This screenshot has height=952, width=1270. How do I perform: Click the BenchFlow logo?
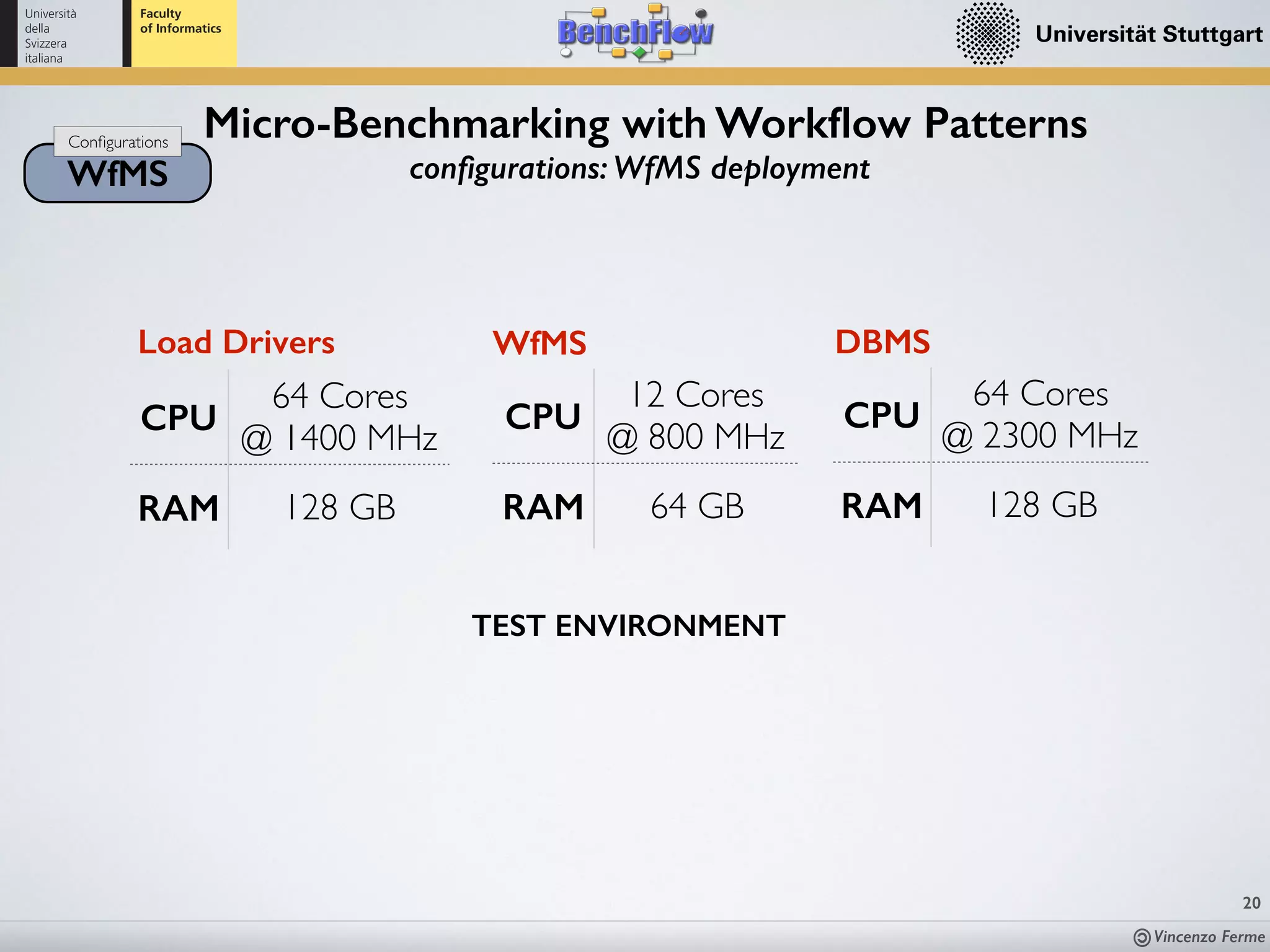636,32
